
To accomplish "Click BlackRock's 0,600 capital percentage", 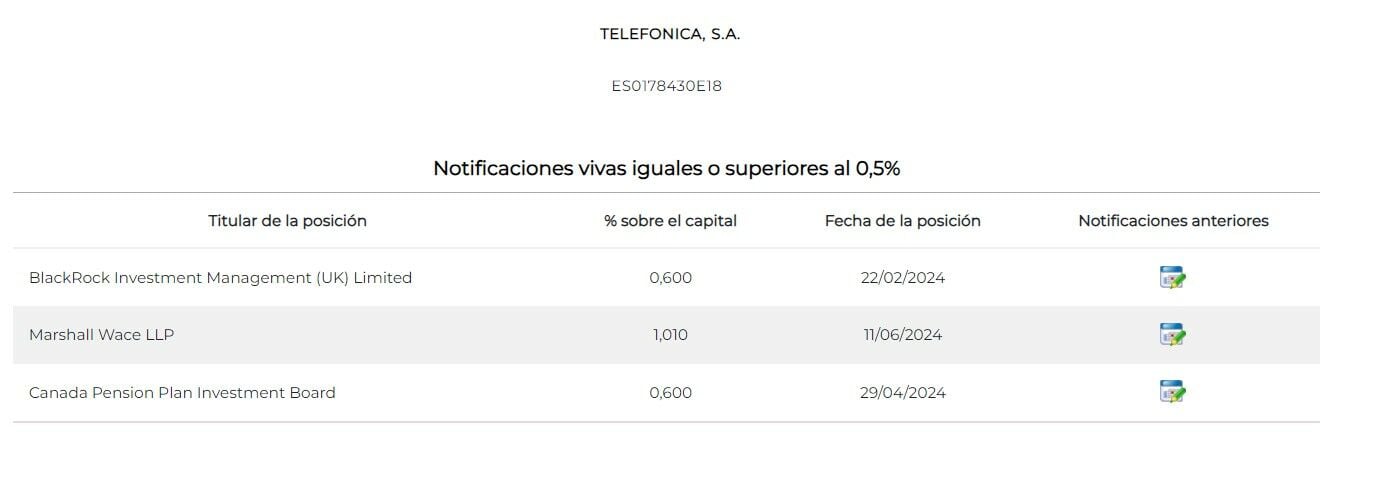I will pyautogui.click(x=670, y=278).
